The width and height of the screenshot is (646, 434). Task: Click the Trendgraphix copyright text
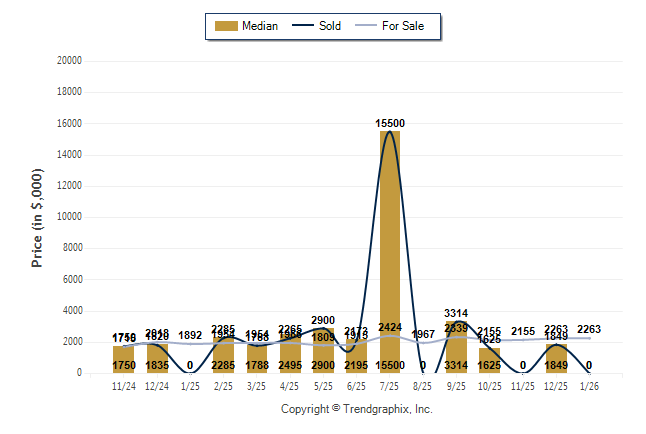(x=356, y=409)
